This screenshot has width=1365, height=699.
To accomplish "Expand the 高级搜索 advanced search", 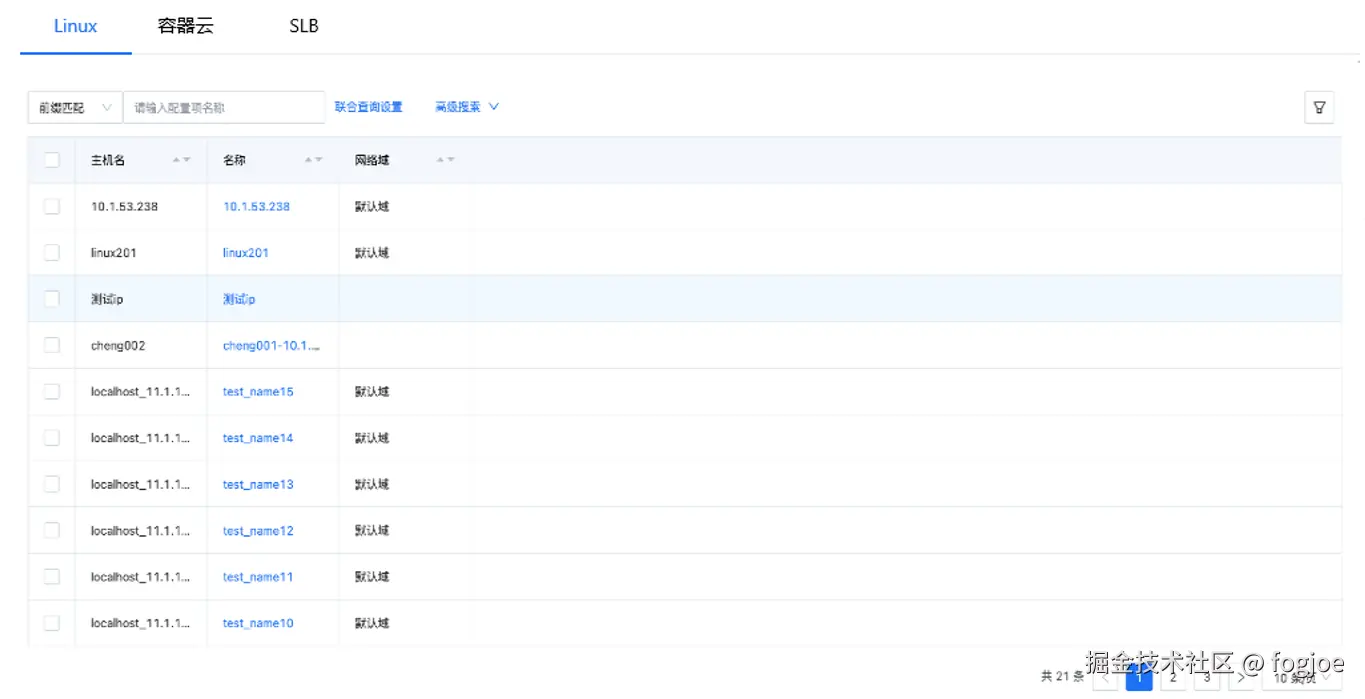I will [x=467, y=107].
